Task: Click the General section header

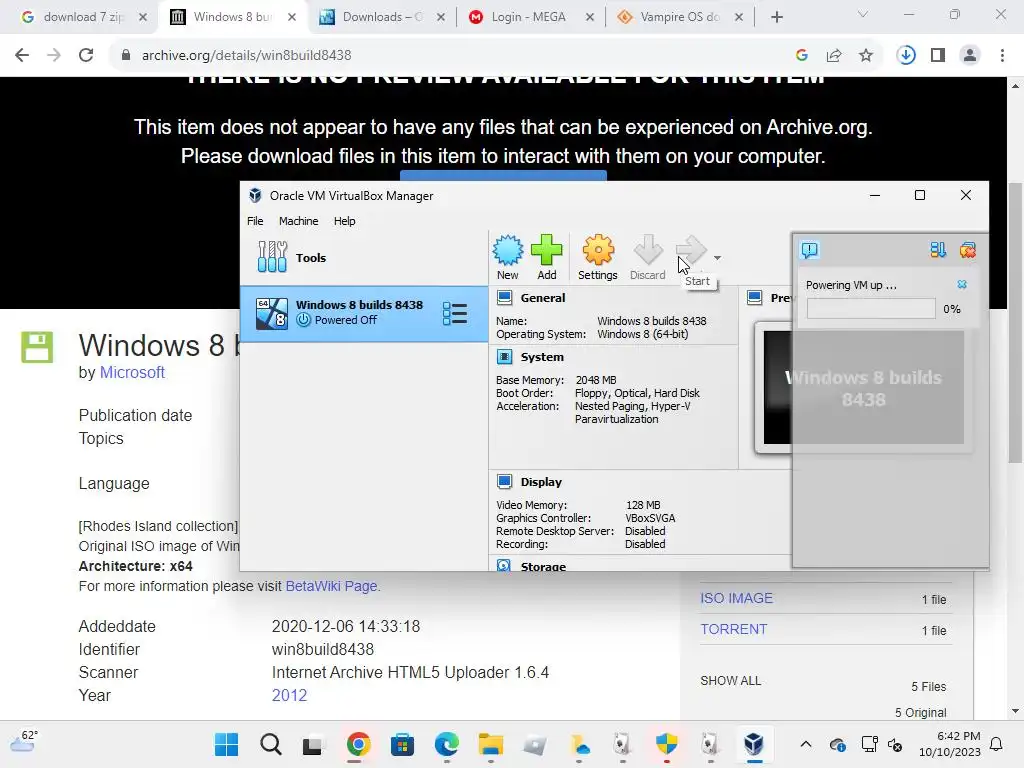Action: coord(542,298)
